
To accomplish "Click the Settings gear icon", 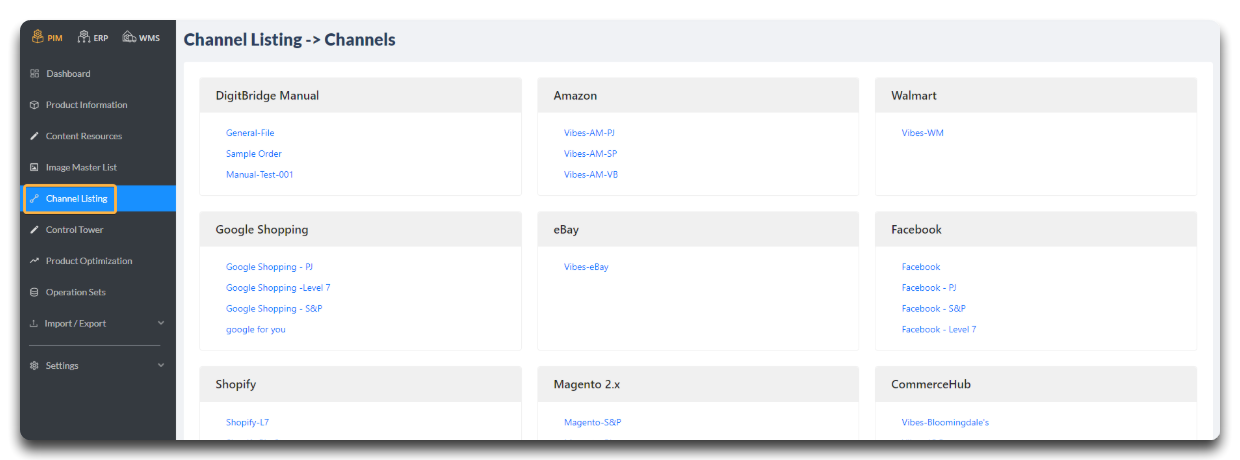I will [x=34, y=365].
